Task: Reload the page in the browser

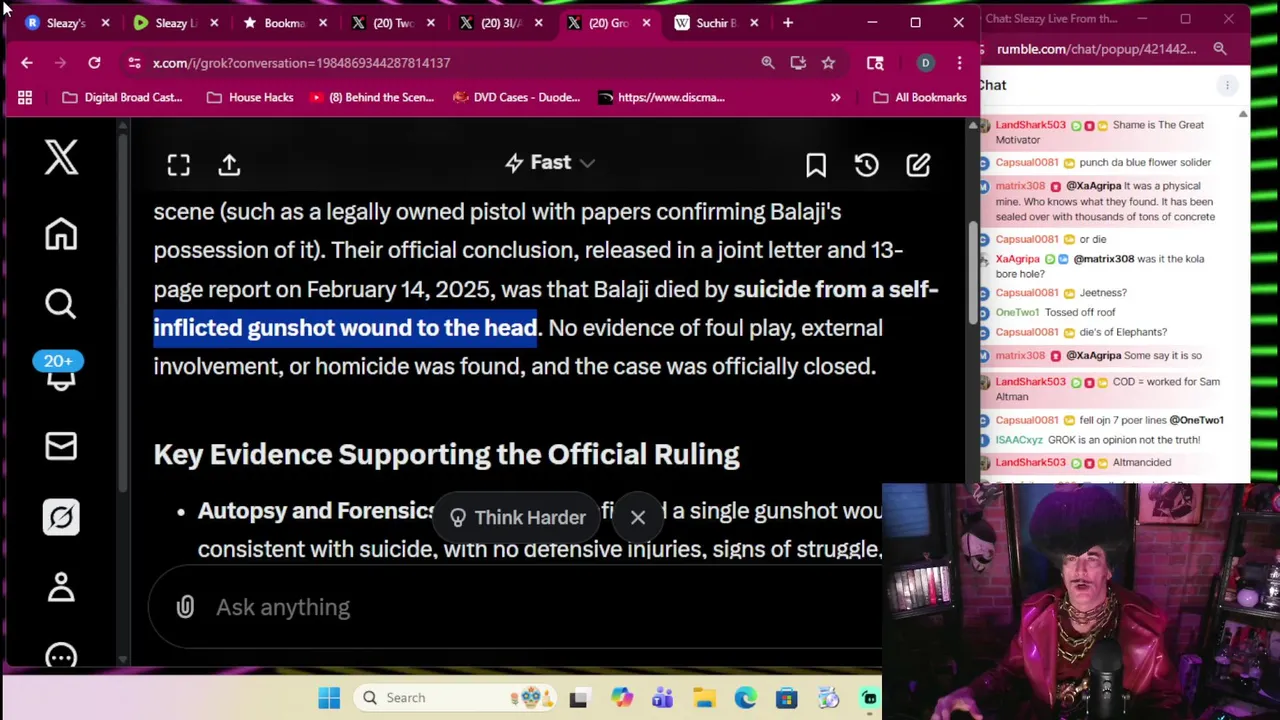Action: [x=94, y=63]
